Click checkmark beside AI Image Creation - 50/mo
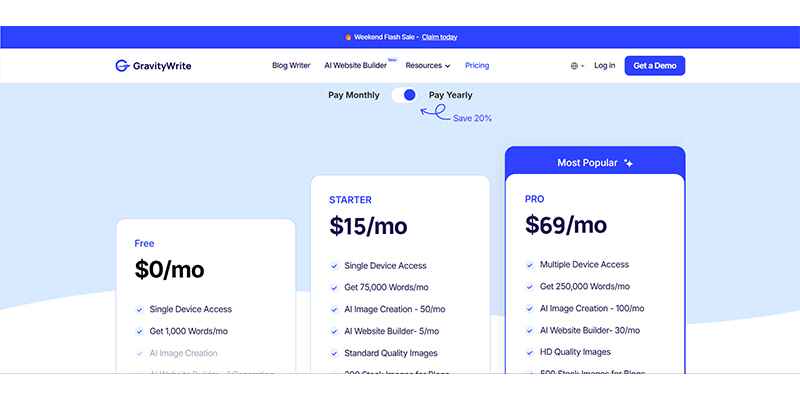Image resolution: width=800 pixels, height=400 pixels. click(x=334, y=310)
